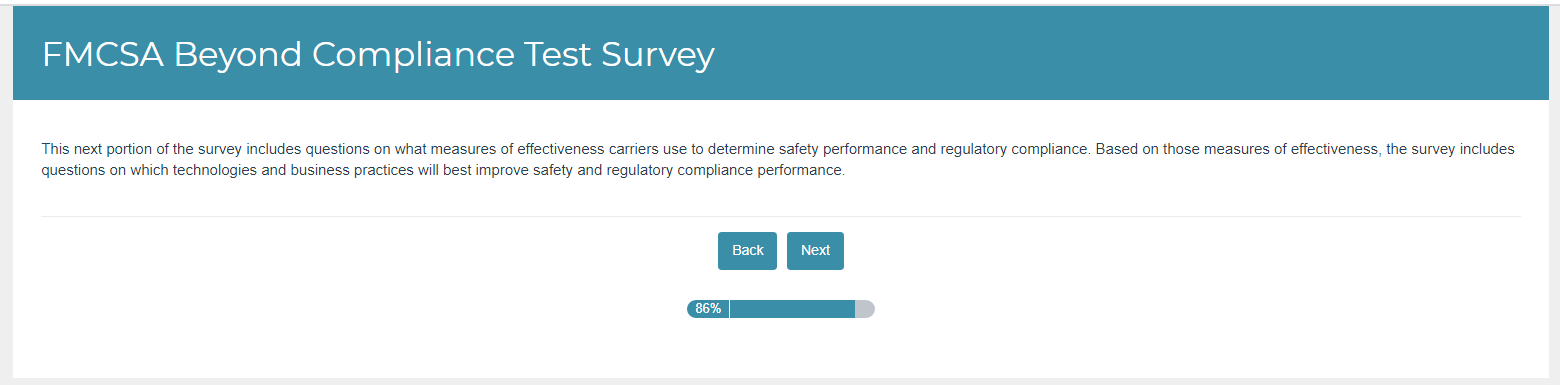Click the FMCSA Beyond Compliance Test Survey title
Screen dimensions: 1560x385
pyautogui.click(x=378, y=55)
